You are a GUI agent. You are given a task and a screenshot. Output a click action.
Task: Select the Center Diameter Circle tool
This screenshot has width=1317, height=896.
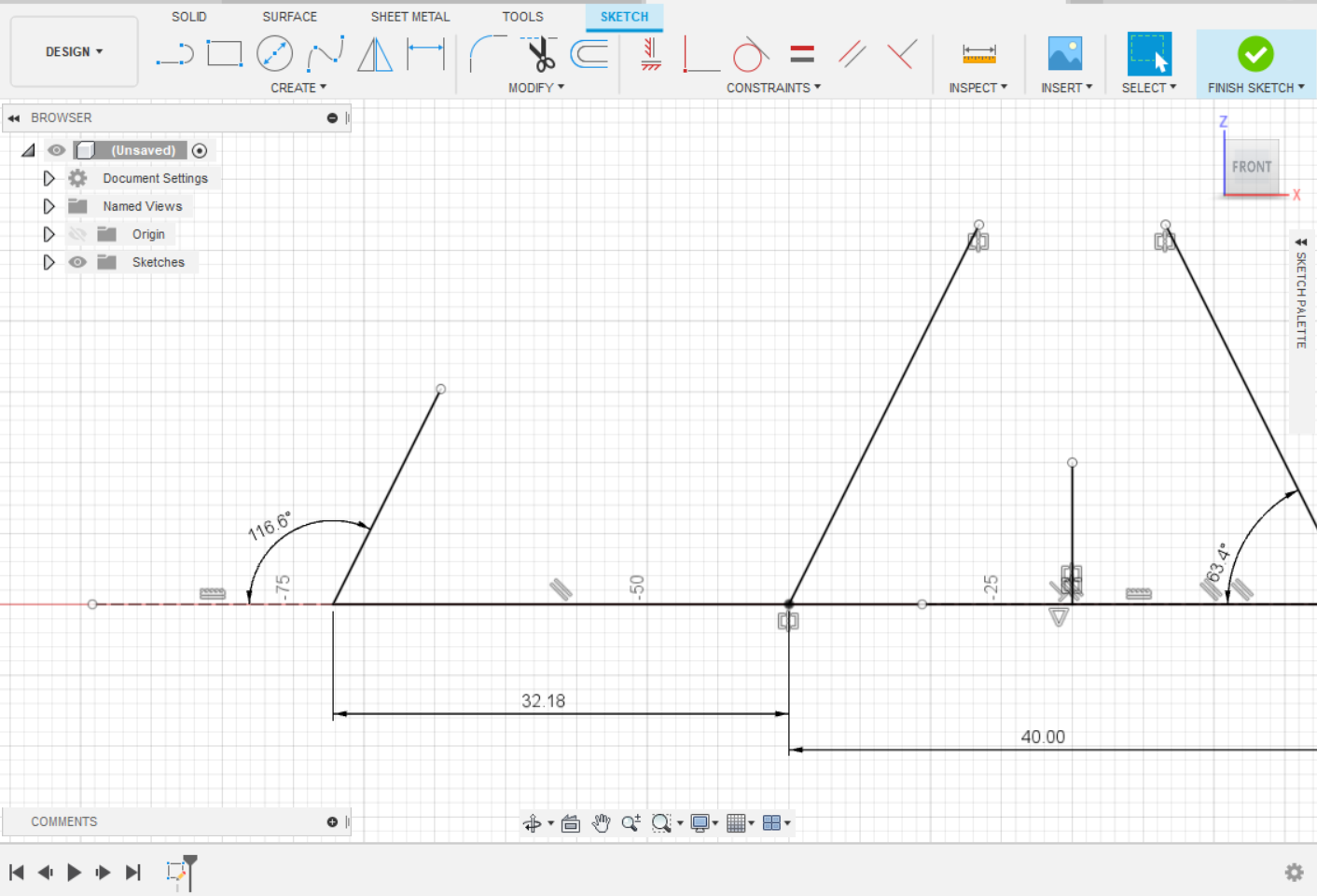(x=274, y=53)
